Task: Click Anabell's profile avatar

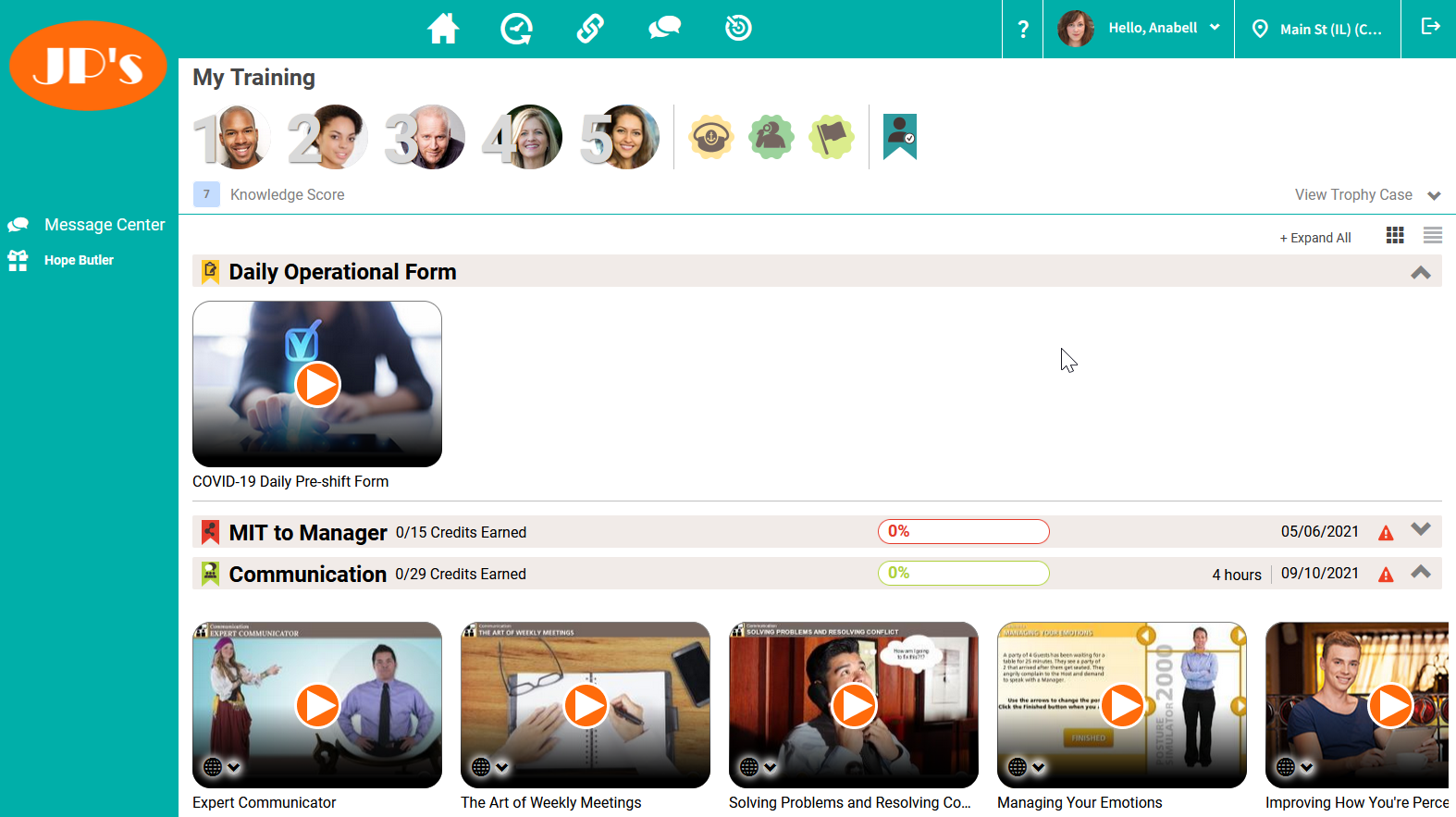Action: coord(1076,29)
